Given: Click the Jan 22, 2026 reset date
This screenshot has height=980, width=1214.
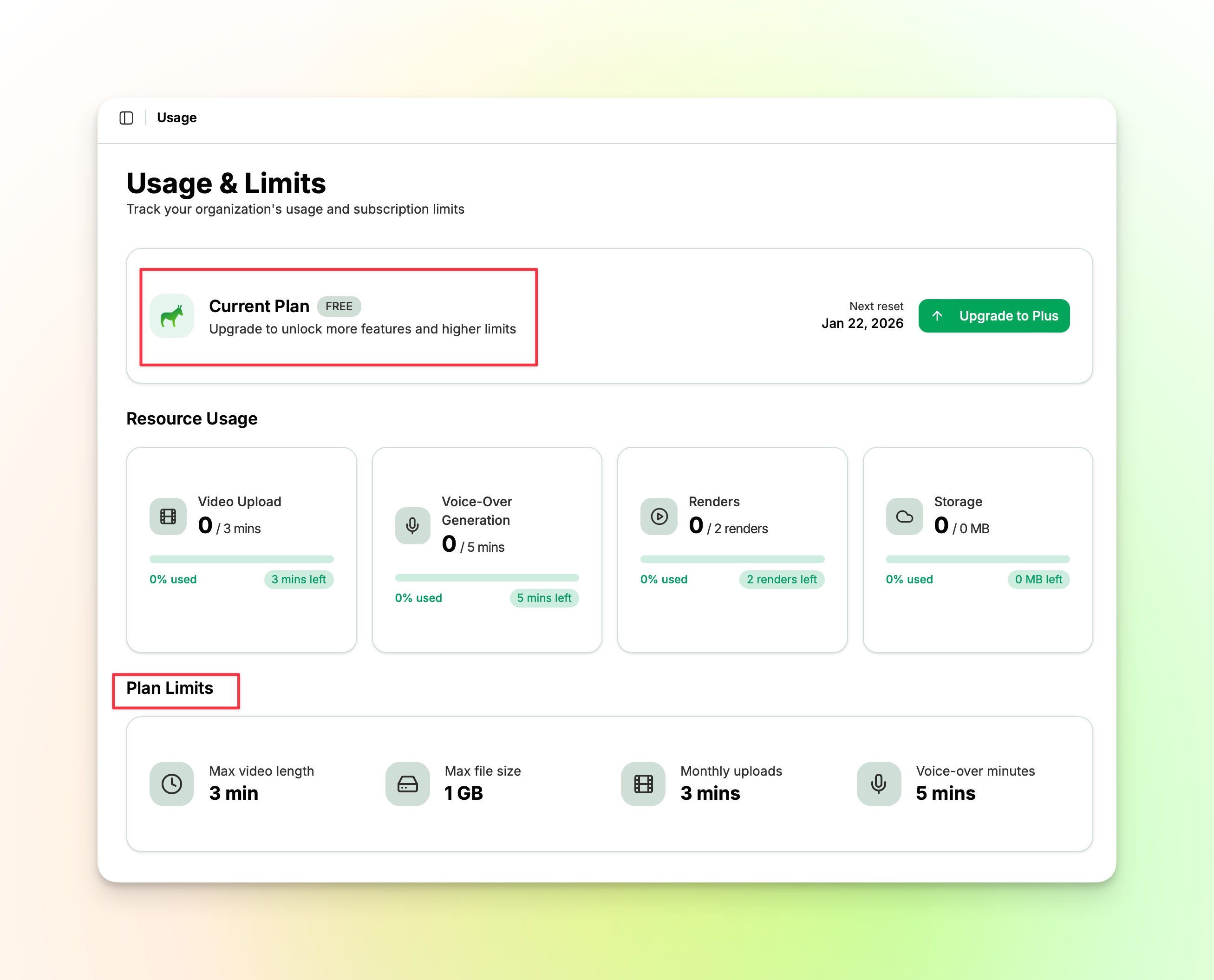Looking at the screenshot, I should pyautogui.click(x=862, y=323).
